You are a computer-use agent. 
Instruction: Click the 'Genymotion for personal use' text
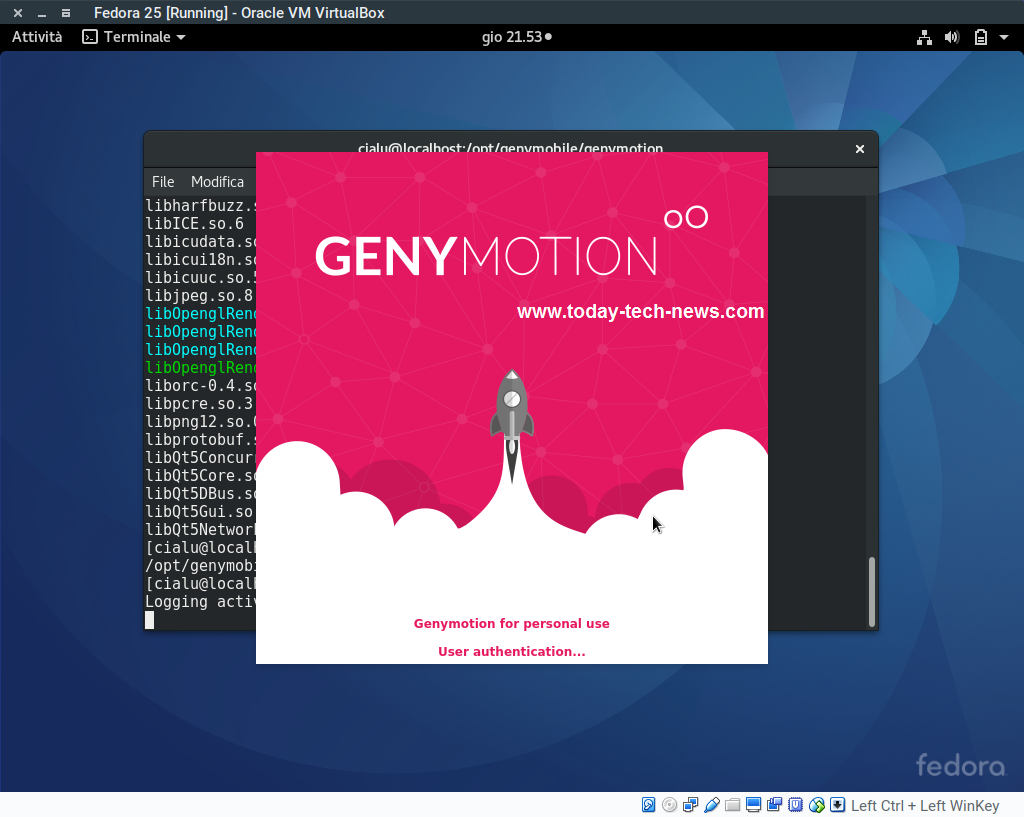pos(511,623)
